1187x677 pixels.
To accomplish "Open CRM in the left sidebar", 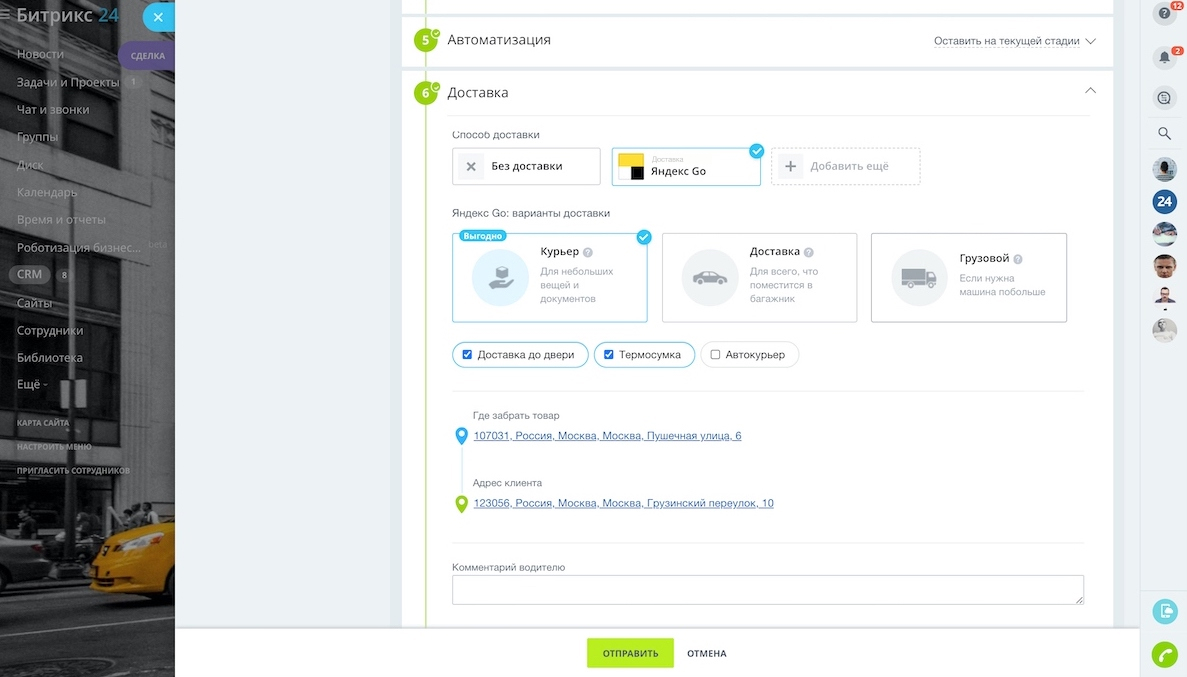I will 29,273.
